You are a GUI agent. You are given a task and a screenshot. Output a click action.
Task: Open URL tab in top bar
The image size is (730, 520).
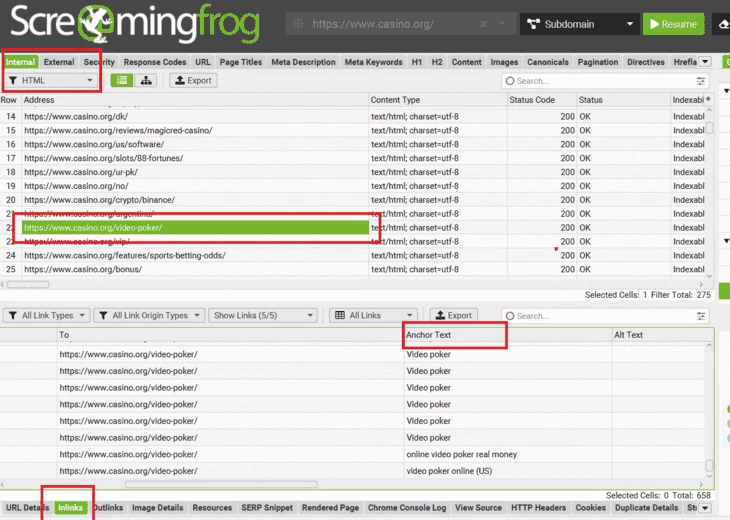pos(203,62)
